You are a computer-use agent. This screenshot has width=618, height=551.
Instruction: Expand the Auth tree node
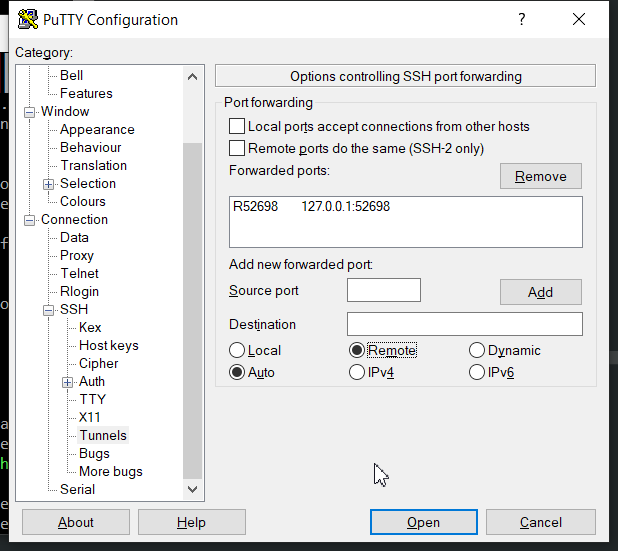point(67,382)
